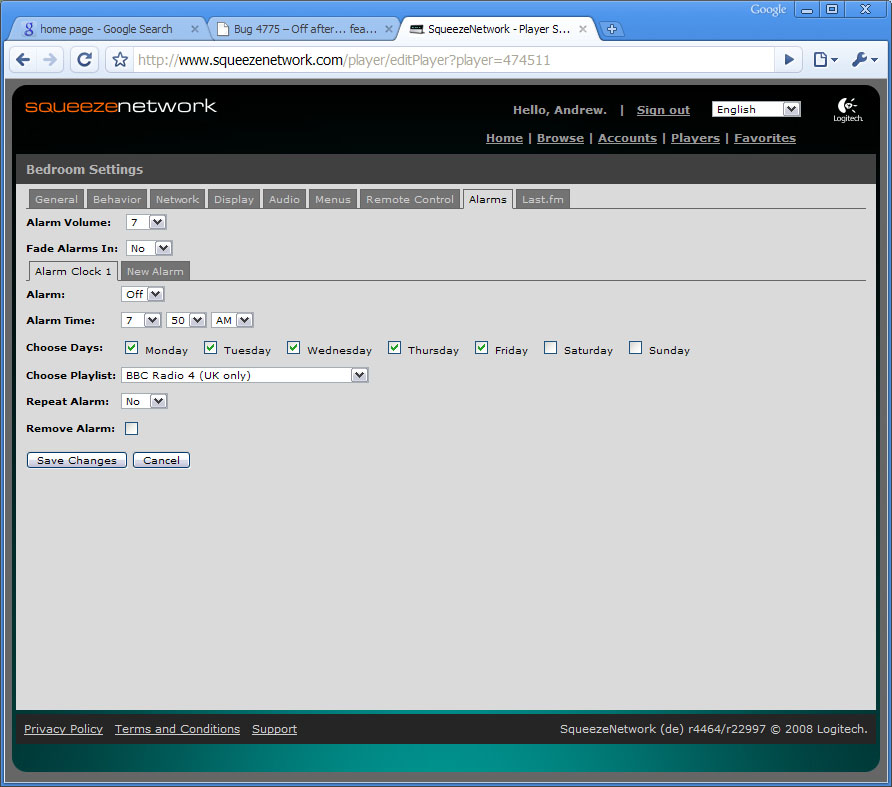Click the URL address bar

point(450,60)
